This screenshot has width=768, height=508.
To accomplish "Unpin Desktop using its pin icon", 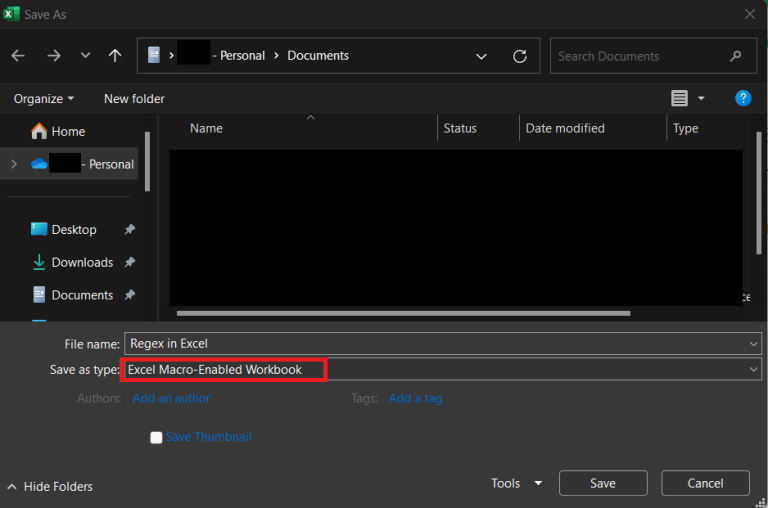I will [x=130, y=229].
